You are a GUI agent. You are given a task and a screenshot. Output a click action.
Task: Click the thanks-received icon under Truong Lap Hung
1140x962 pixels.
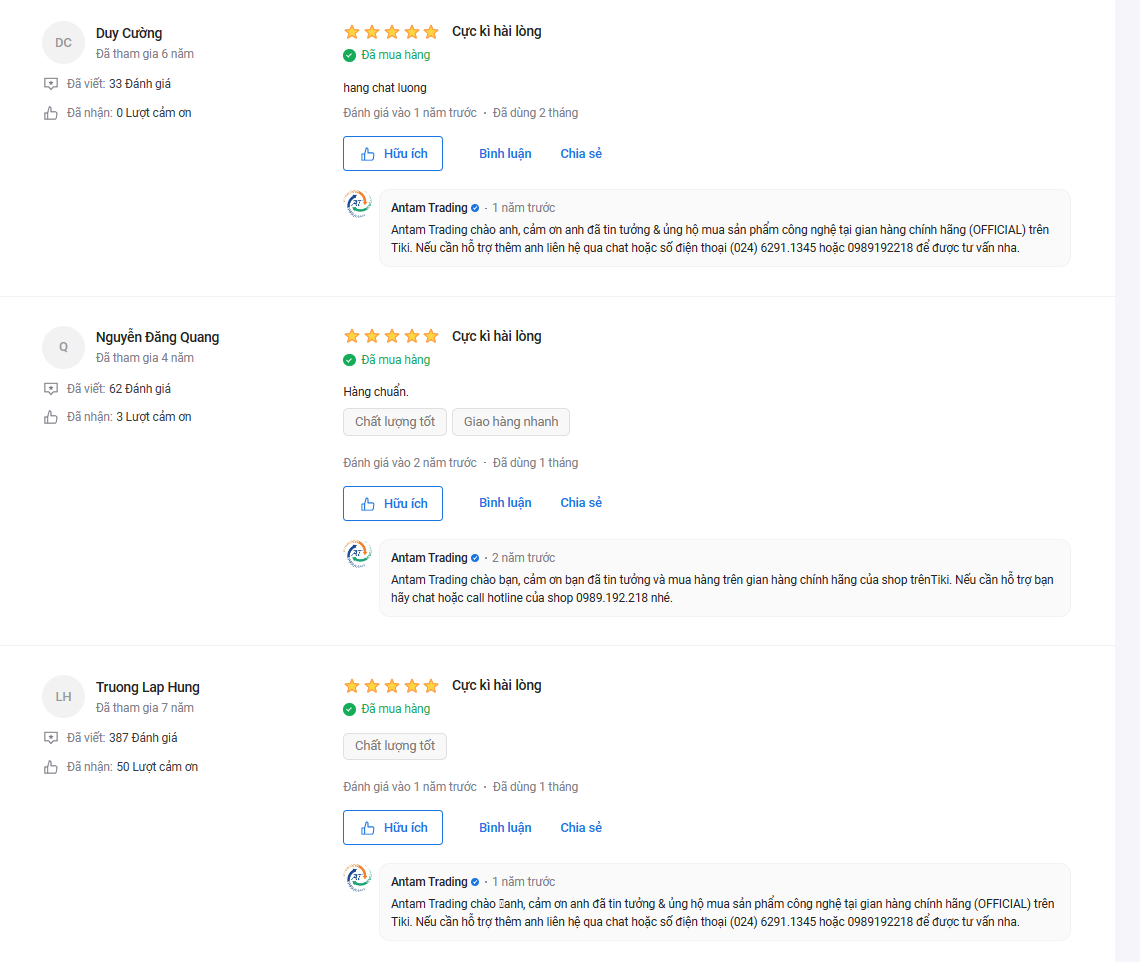pos(51,767)
